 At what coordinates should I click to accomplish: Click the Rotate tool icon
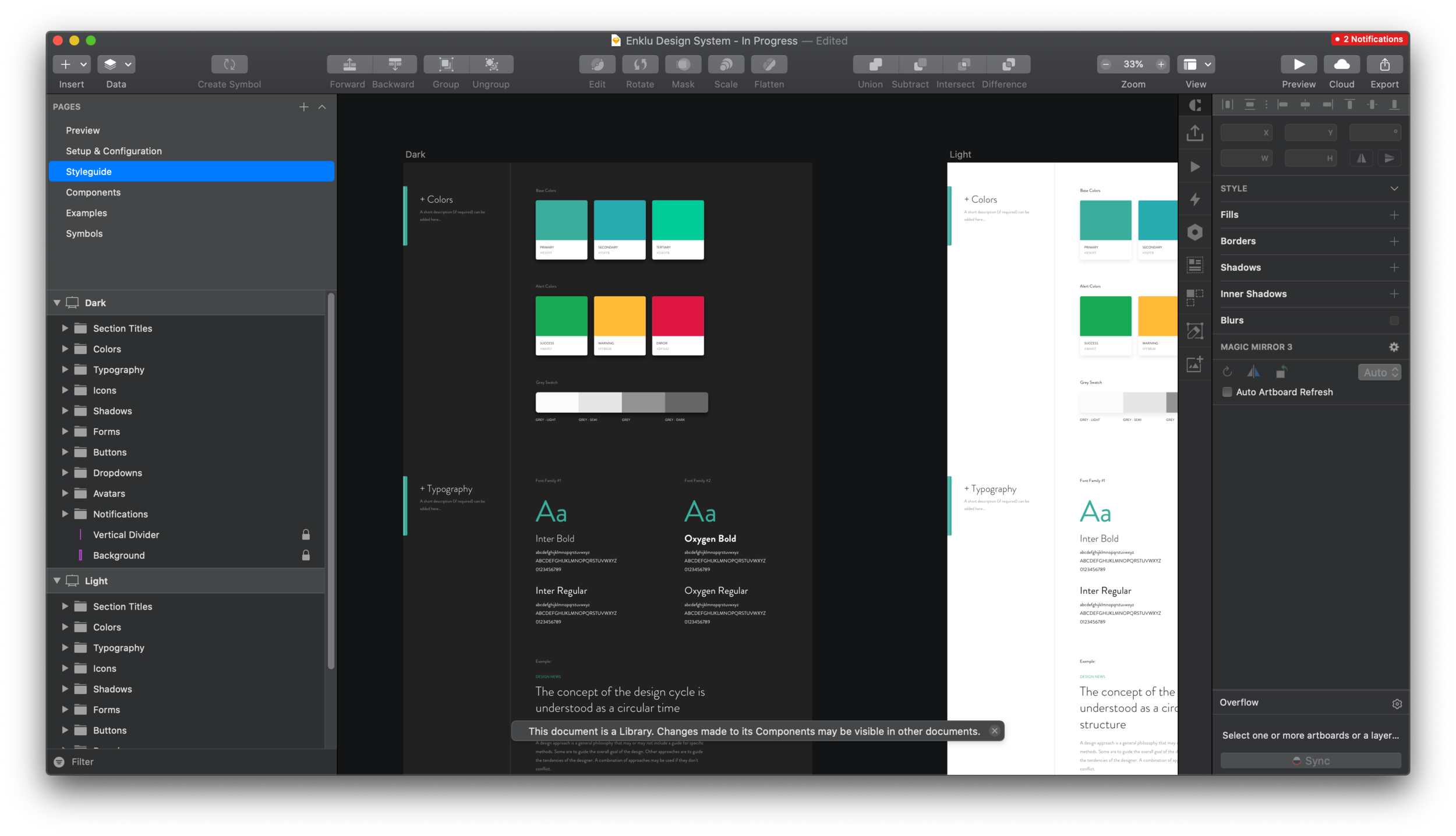pyautogui.click(x=640, y=65)
